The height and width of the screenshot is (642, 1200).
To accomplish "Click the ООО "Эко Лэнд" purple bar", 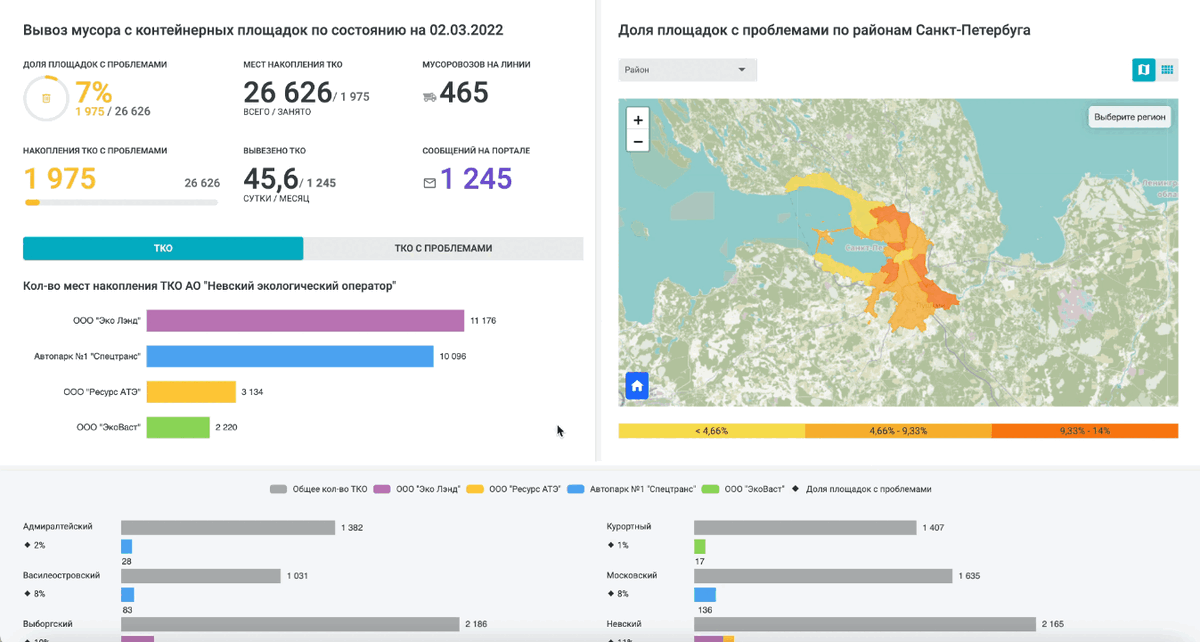I will (306, 320).
